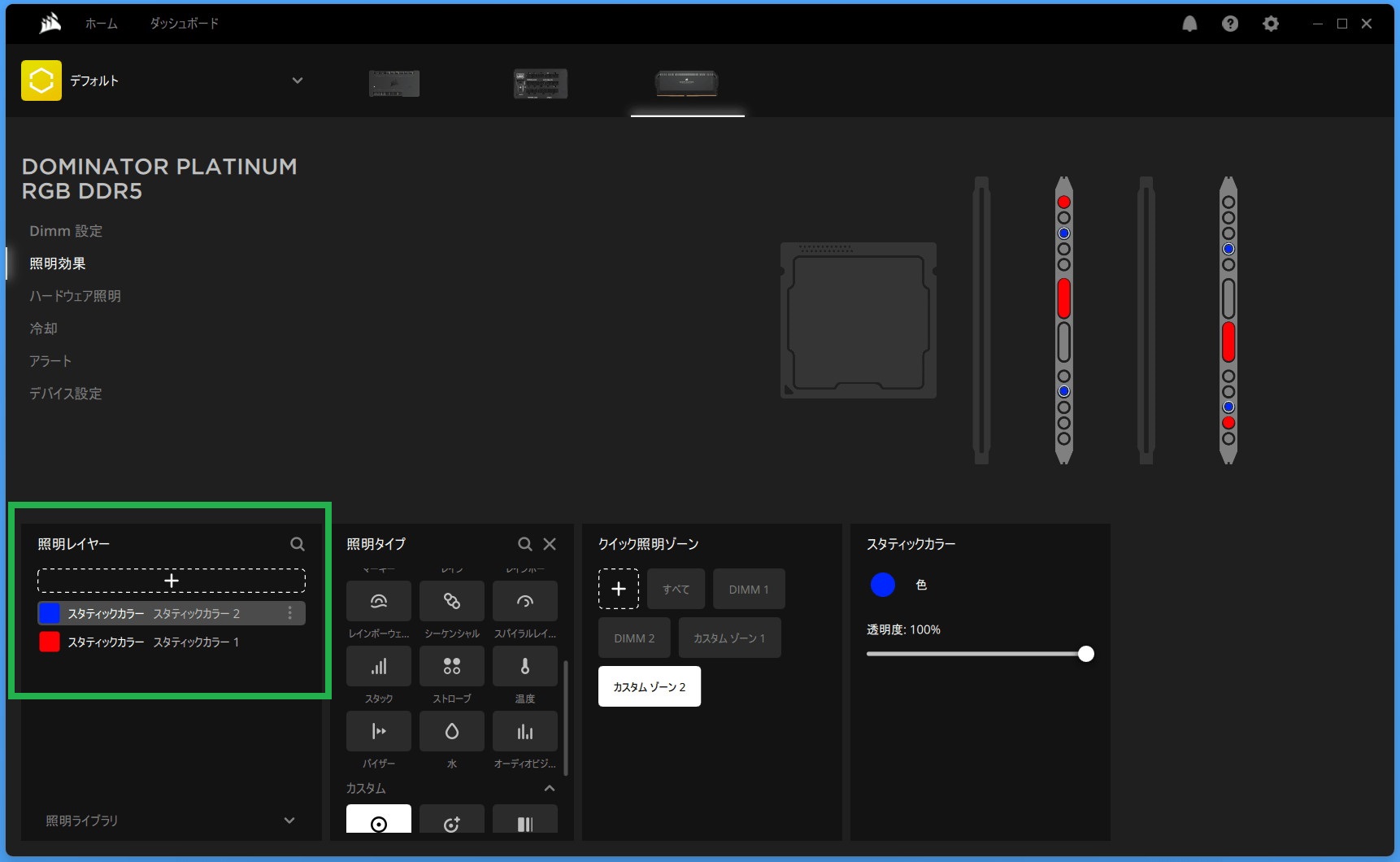Click the yellow default profile icon
Viewport: 1400px width, 862px height.
click(41, 81)
